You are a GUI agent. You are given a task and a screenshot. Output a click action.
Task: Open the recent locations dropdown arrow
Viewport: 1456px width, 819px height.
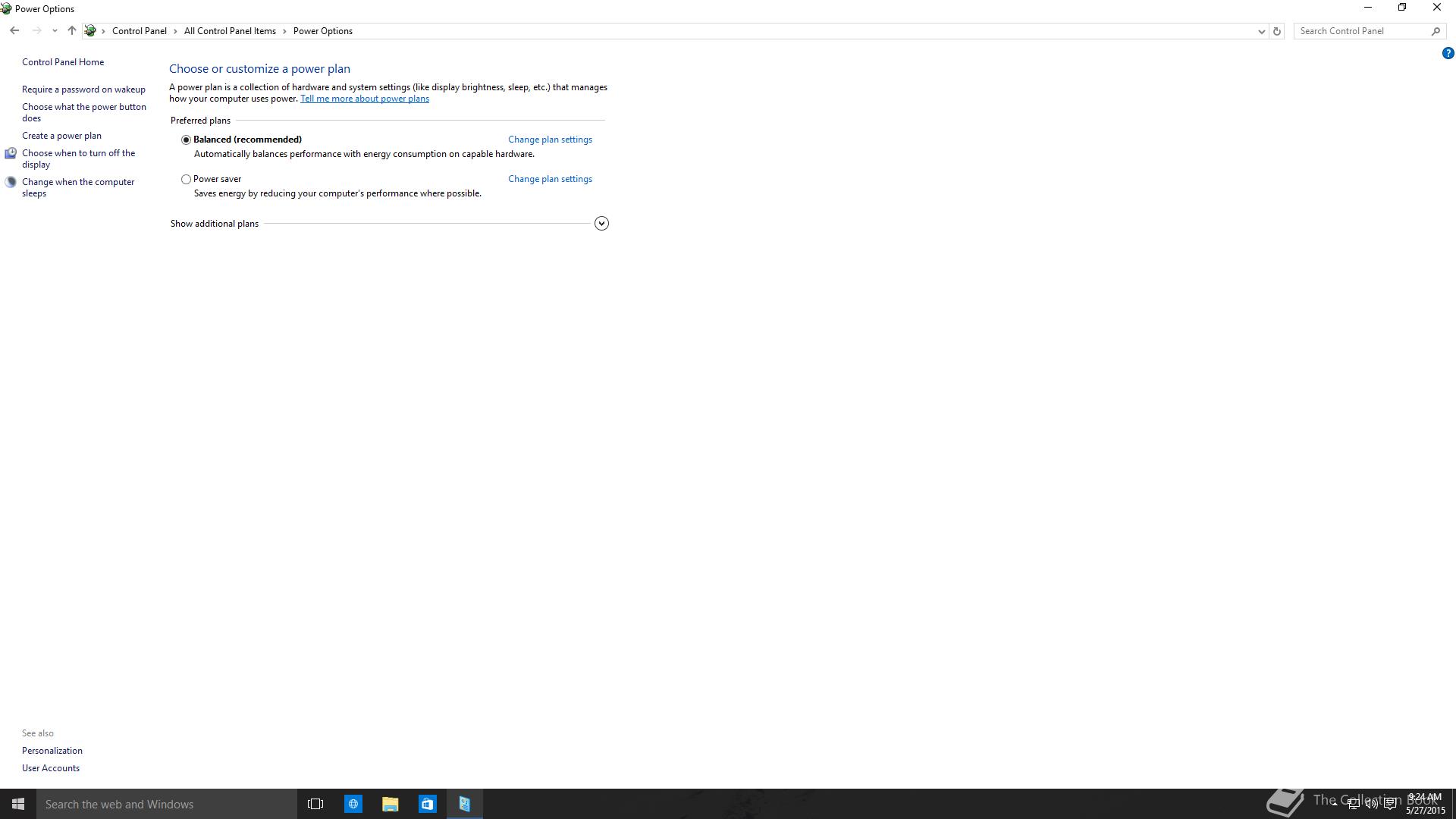tap(55, 31)
